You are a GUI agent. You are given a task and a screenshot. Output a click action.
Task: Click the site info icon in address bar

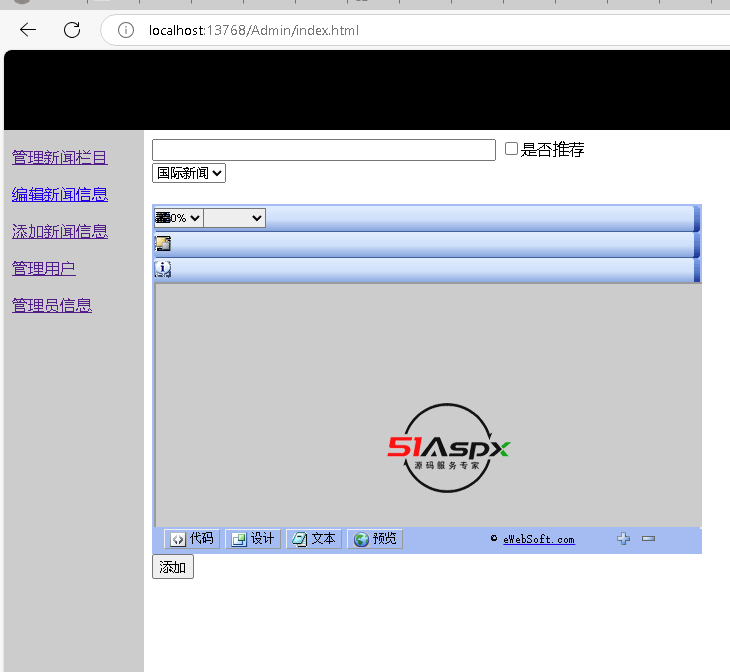click(126, 30)
